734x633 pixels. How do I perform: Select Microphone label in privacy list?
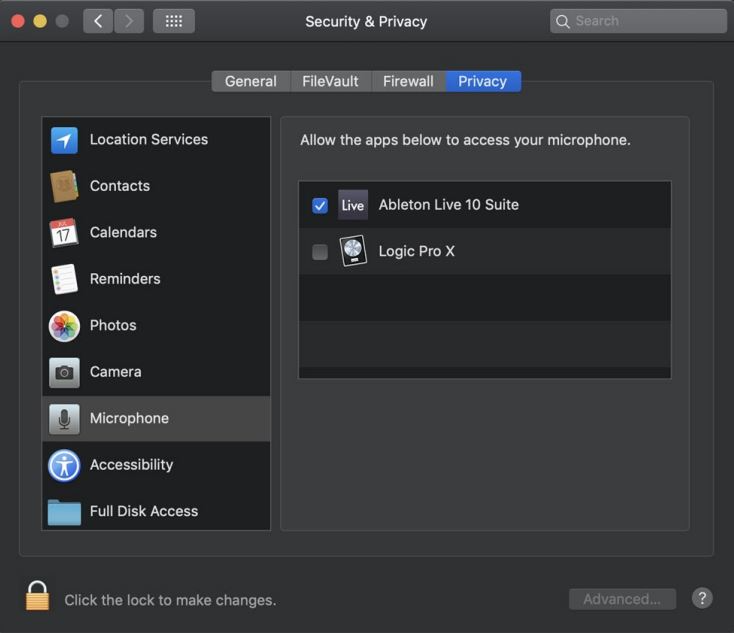(x=129, y=418)
